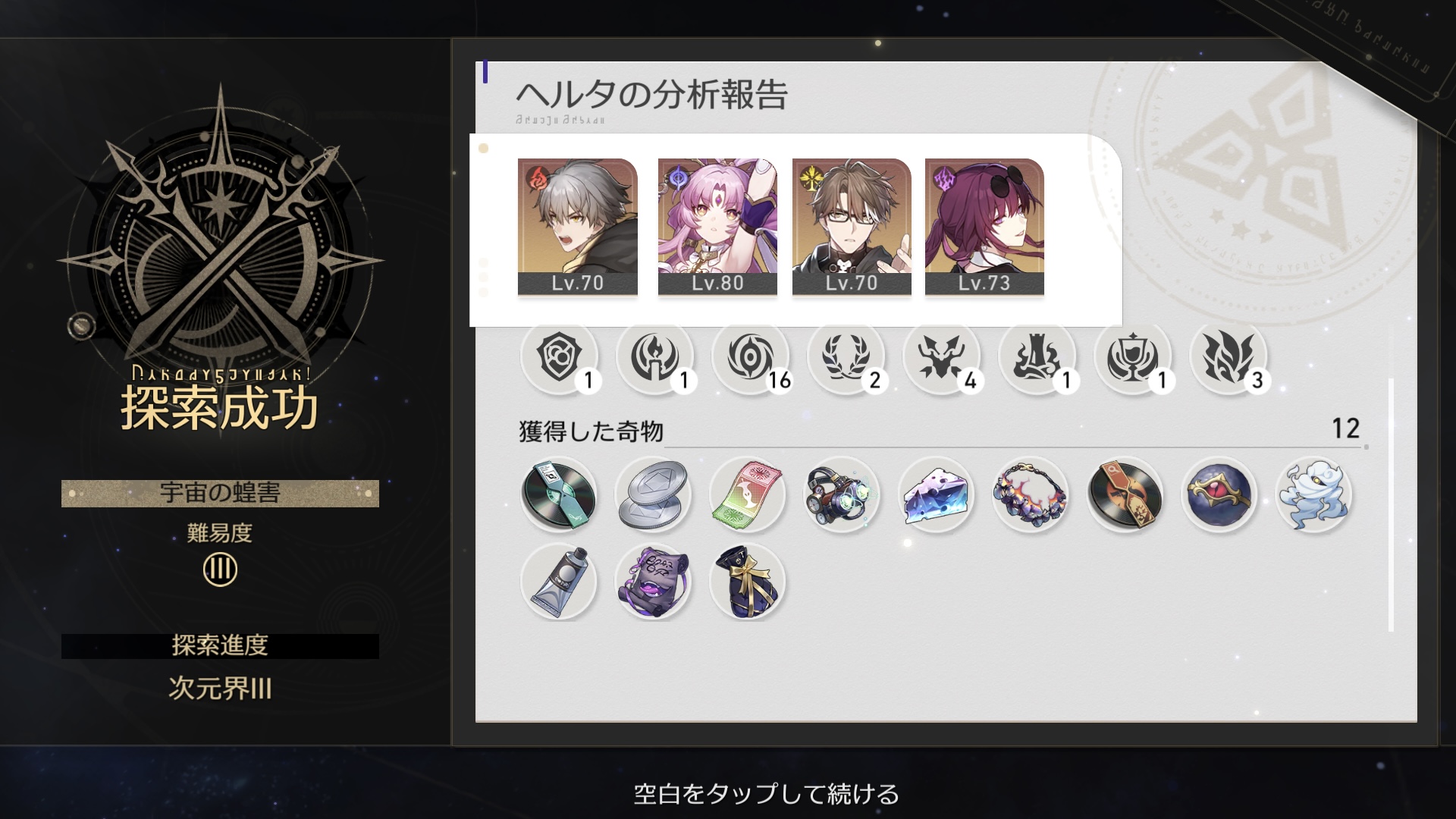
Task: Click the green and red ticket curio
Action: 747,494
